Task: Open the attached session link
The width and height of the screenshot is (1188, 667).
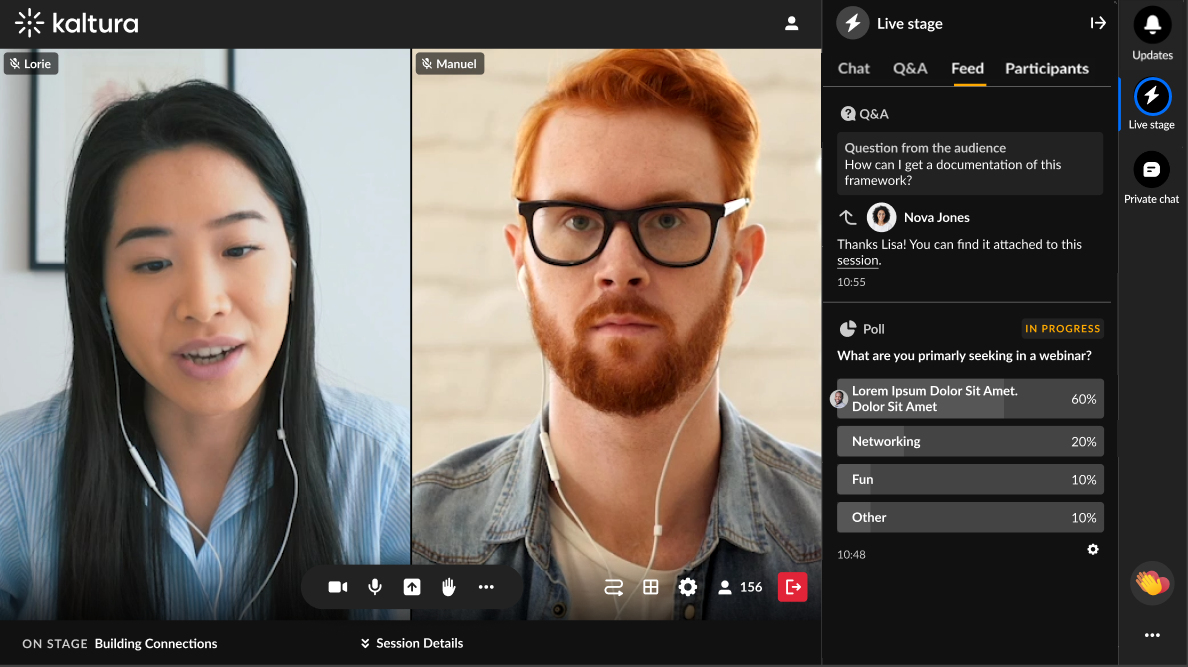Action: pos(858,261)
